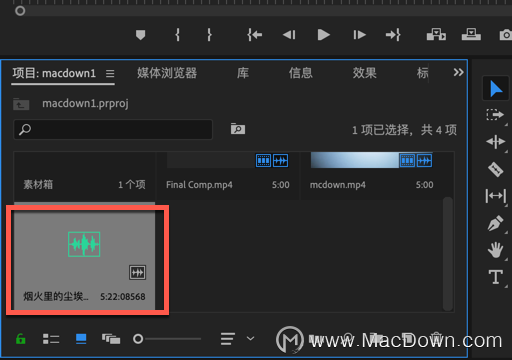The image size is (512, 360).
Task: Expand the hidden panel tabs overflow arrows
Action: tap(458, 72)
